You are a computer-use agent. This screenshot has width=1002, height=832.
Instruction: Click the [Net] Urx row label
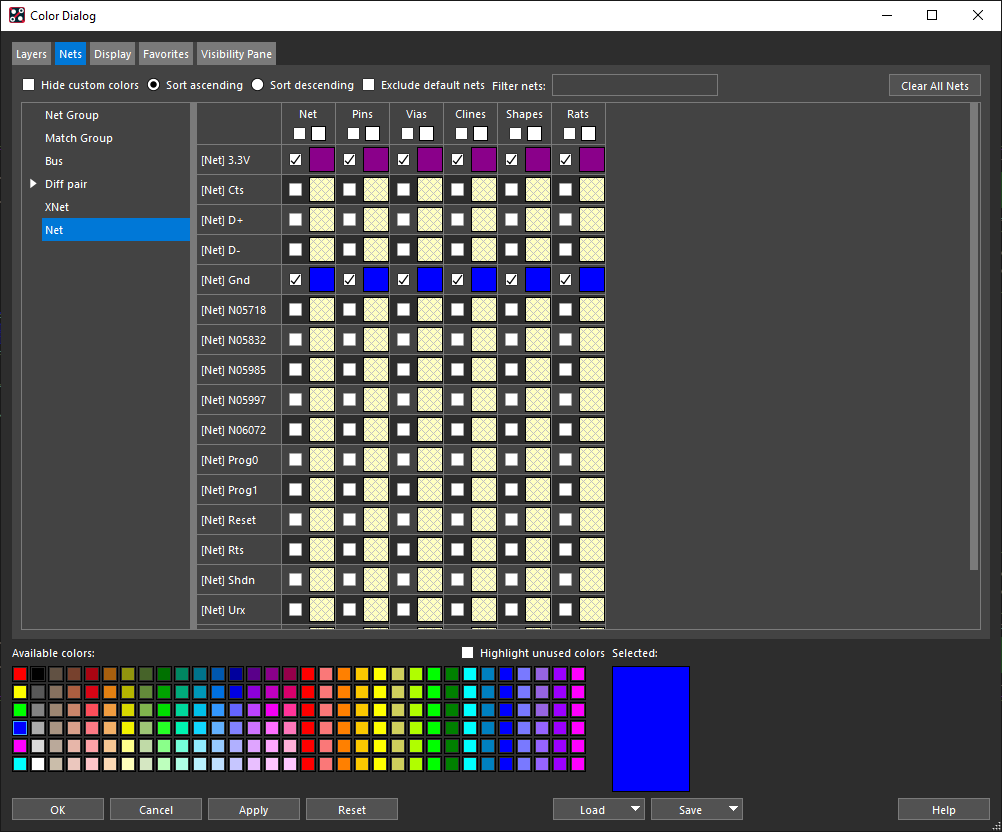pos(223,610)
